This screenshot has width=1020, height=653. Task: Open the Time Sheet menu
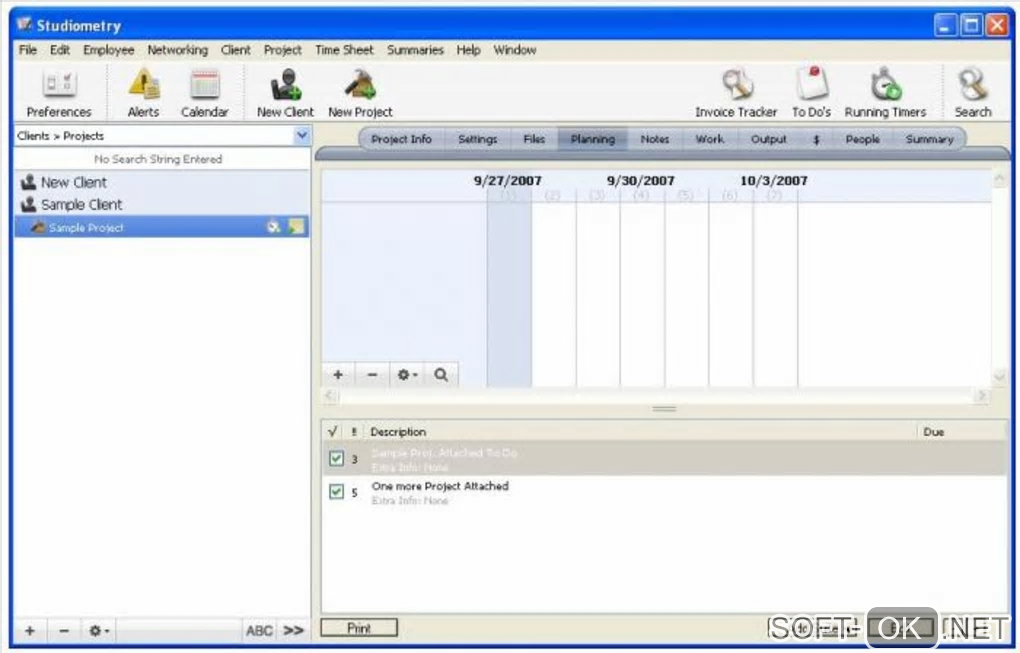(x=344, y=50)
